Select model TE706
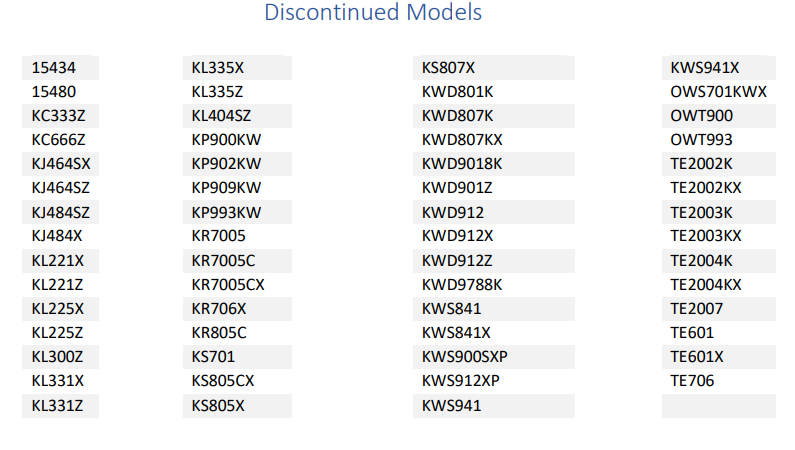 [693, 380]
